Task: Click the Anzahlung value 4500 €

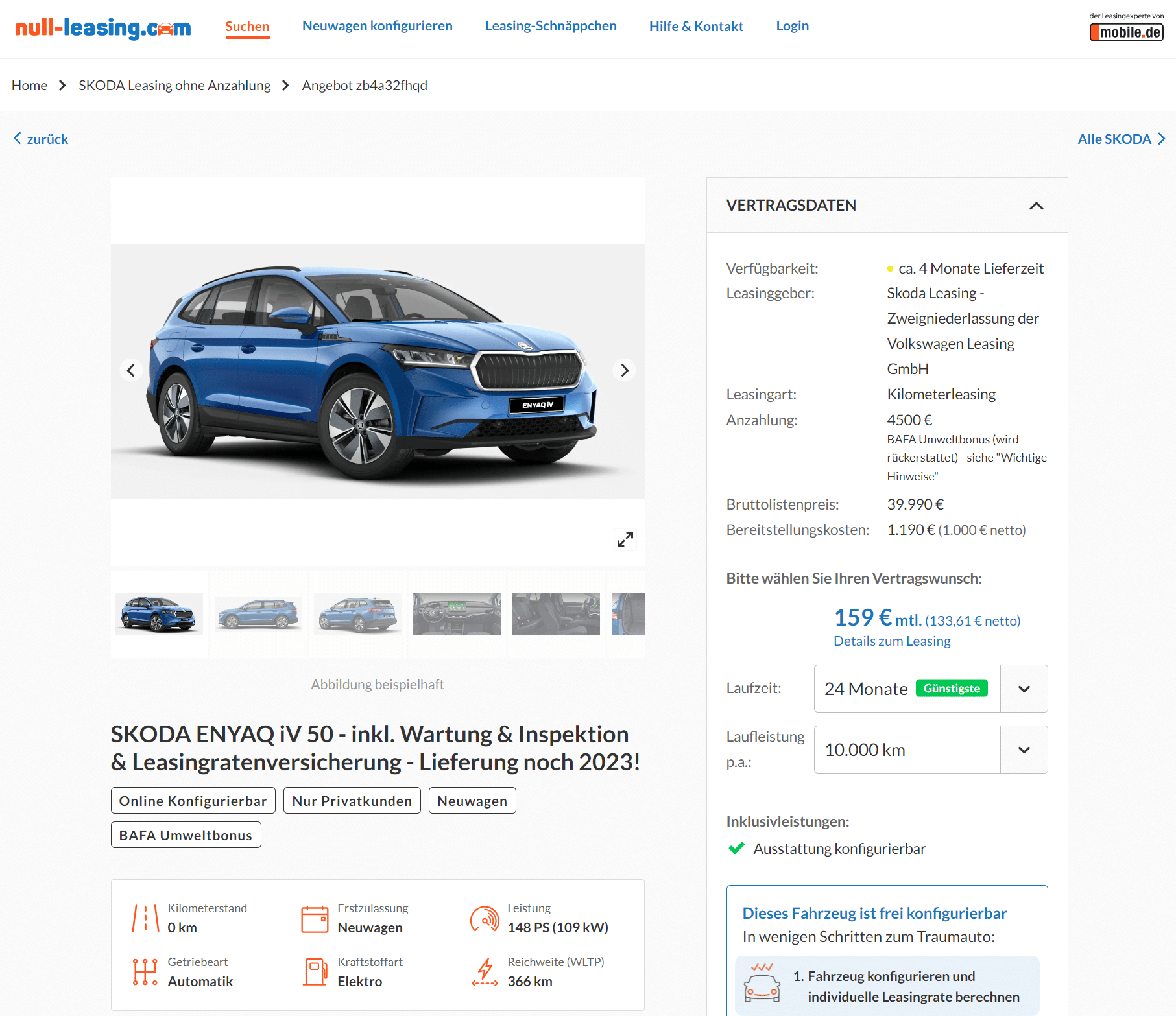Action: click(909, 420)
